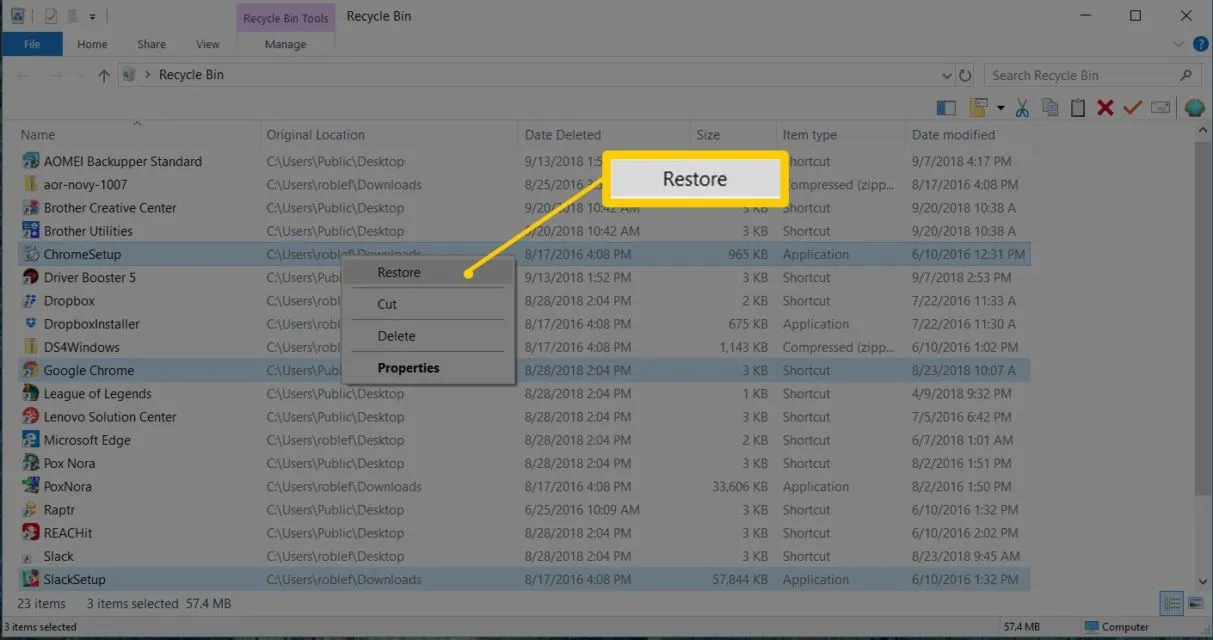Click the red X Delete icon
1213x640 pixels.
[x=1105, y=107]
